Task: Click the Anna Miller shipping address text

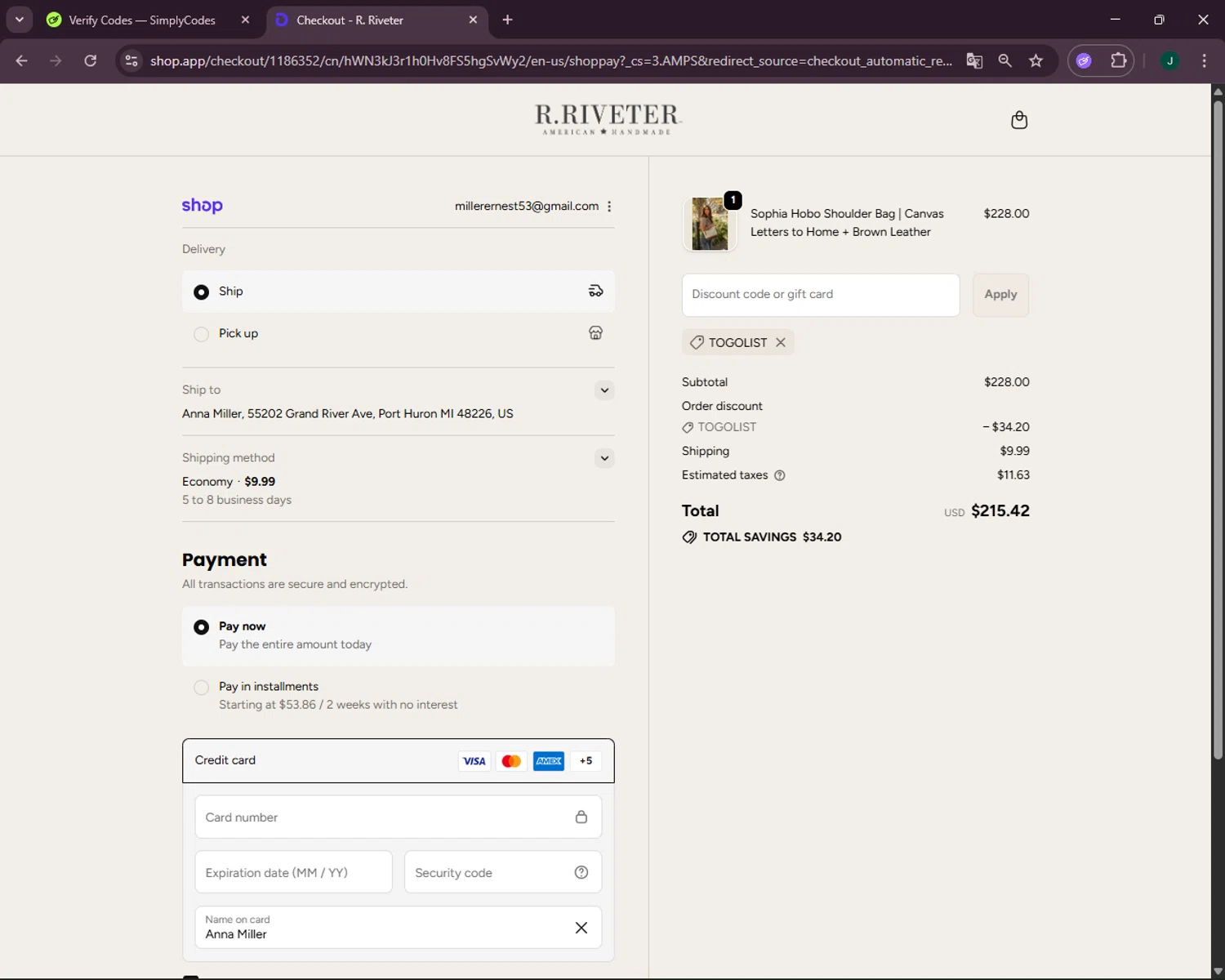Action: click(x=348, y=414)
